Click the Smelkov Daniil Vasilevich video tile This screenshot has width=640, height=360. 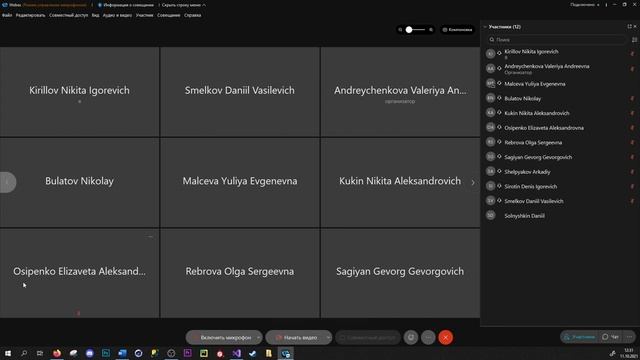pyautogui.click(x=240, y=91)
